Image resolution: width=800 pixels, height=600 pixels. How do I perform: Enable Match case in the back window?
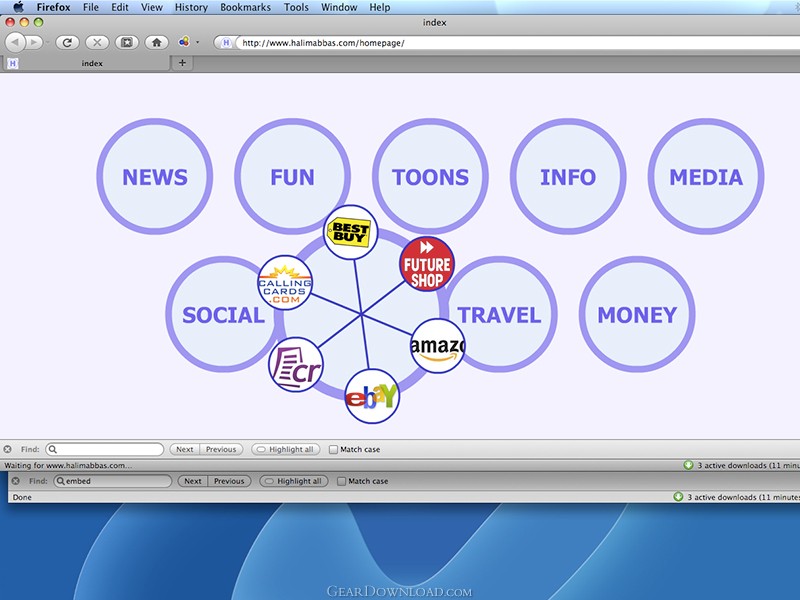click(341, 481)
